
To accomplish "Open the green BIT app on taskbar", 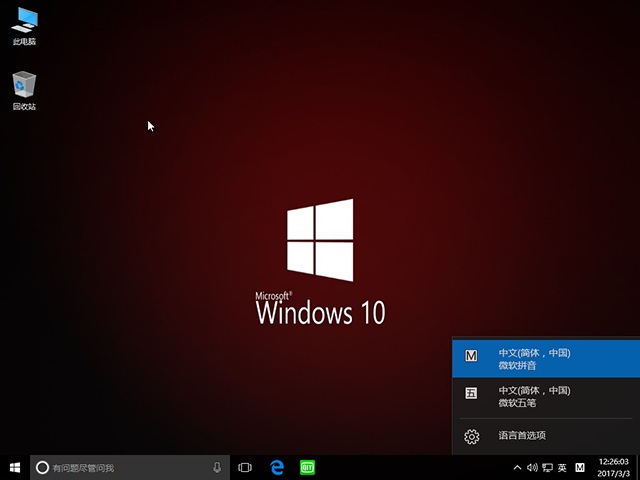I will pyautogui.click(x=308, y=467).
